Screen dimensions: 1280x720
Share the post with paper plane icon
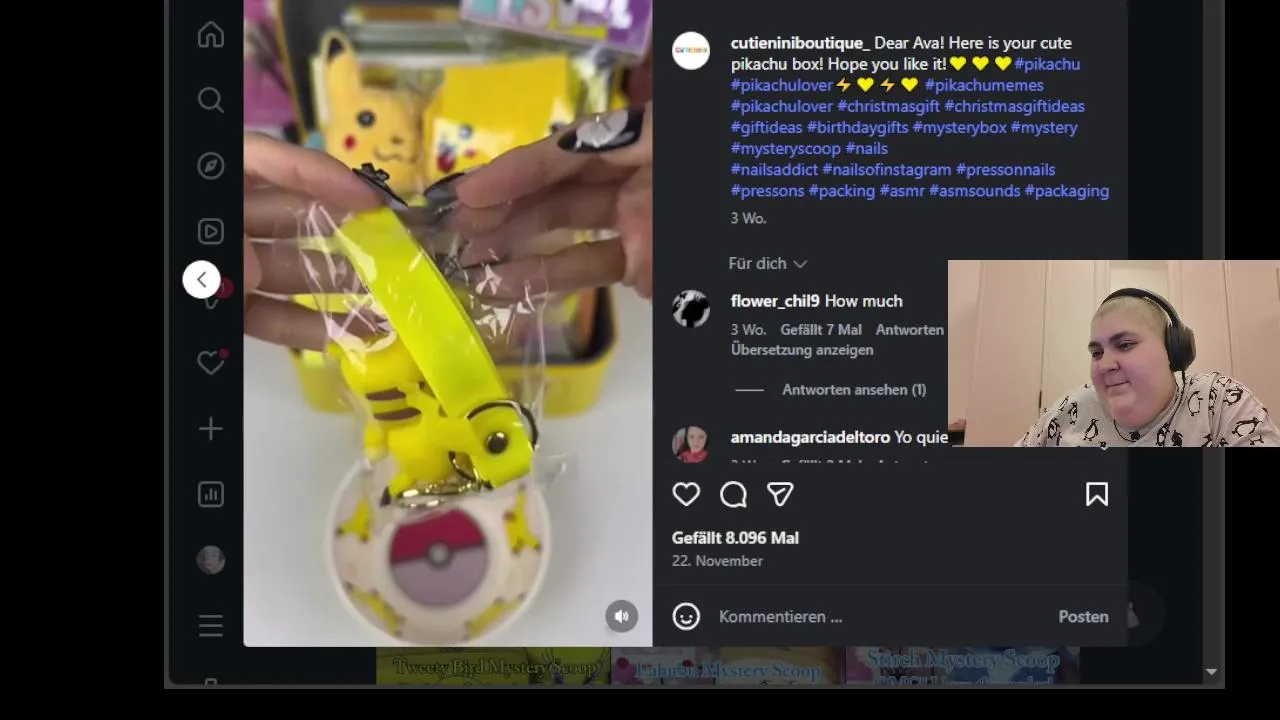click(x=780, y=494)
